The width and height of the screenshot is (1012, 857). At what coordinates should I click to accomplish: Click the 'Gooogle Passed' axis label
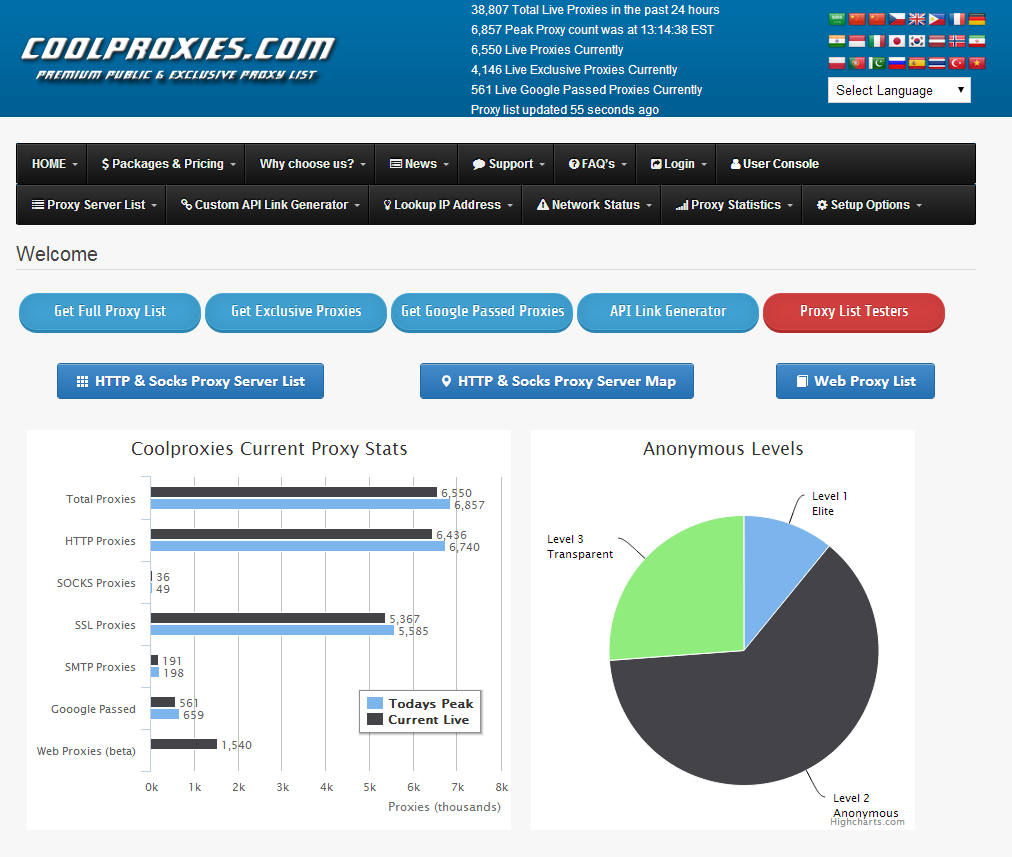click(x=94, y=709)
